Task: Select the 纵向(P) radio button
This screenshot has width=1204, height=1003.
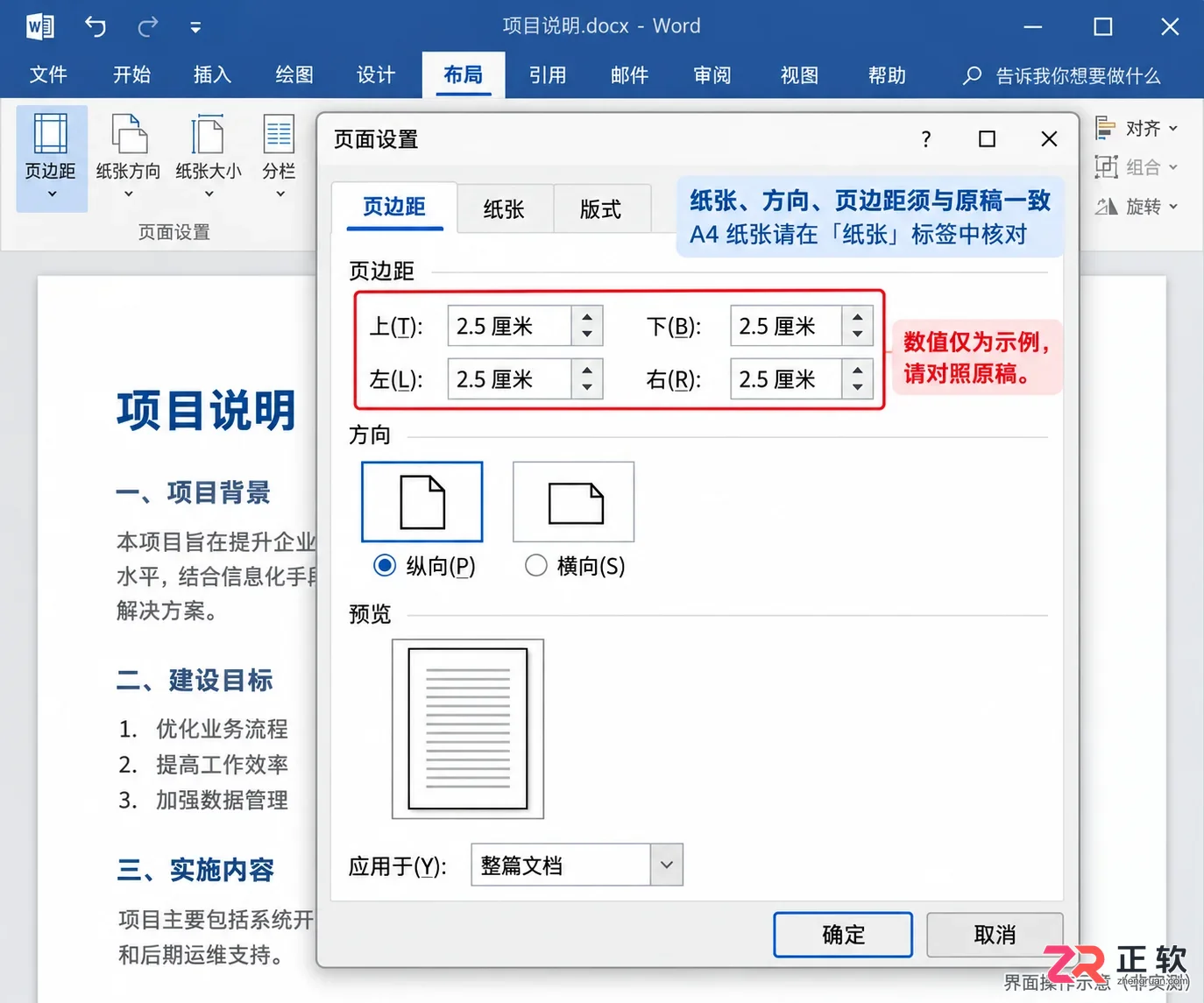Action: pos(385,566)
